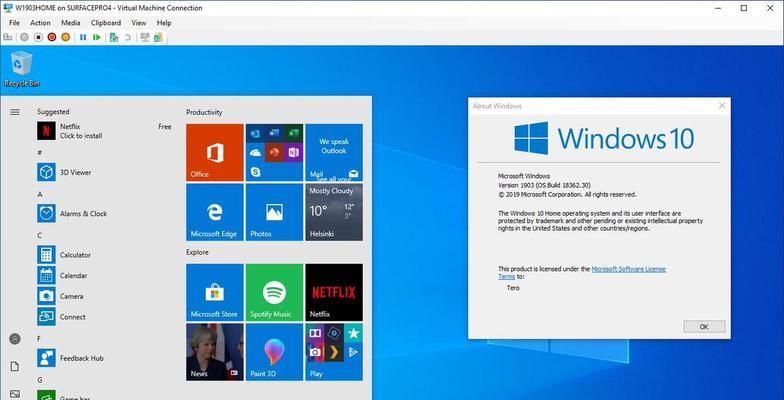Open the Clipboard menu
Viewport: 784px width, 400px height.
[x=106, y=22]
